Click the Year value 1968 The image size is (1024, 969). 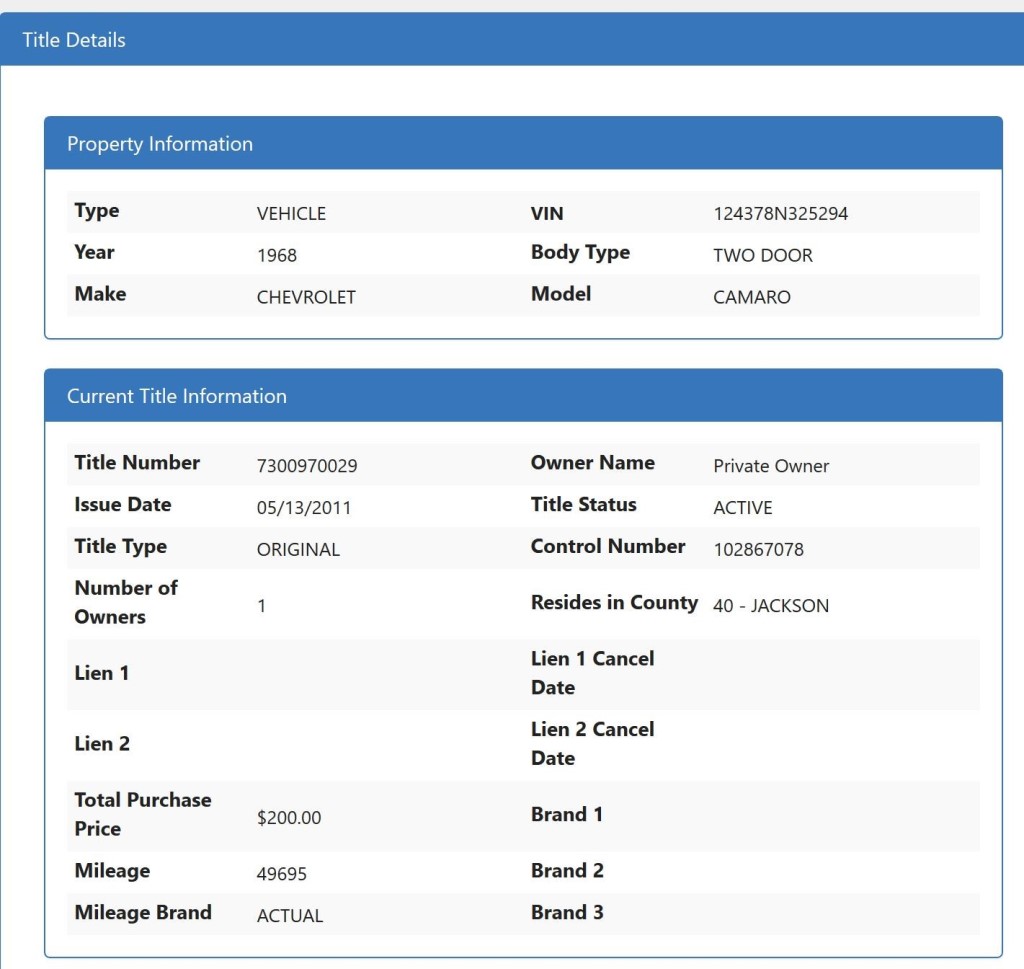coord(277,255)
